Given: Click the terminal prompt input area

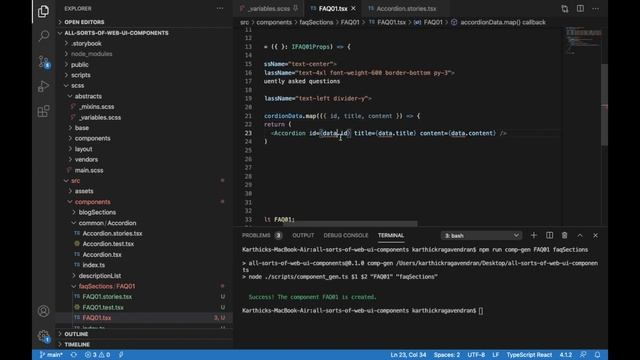Looking at the screenshot, I should 480,311.
